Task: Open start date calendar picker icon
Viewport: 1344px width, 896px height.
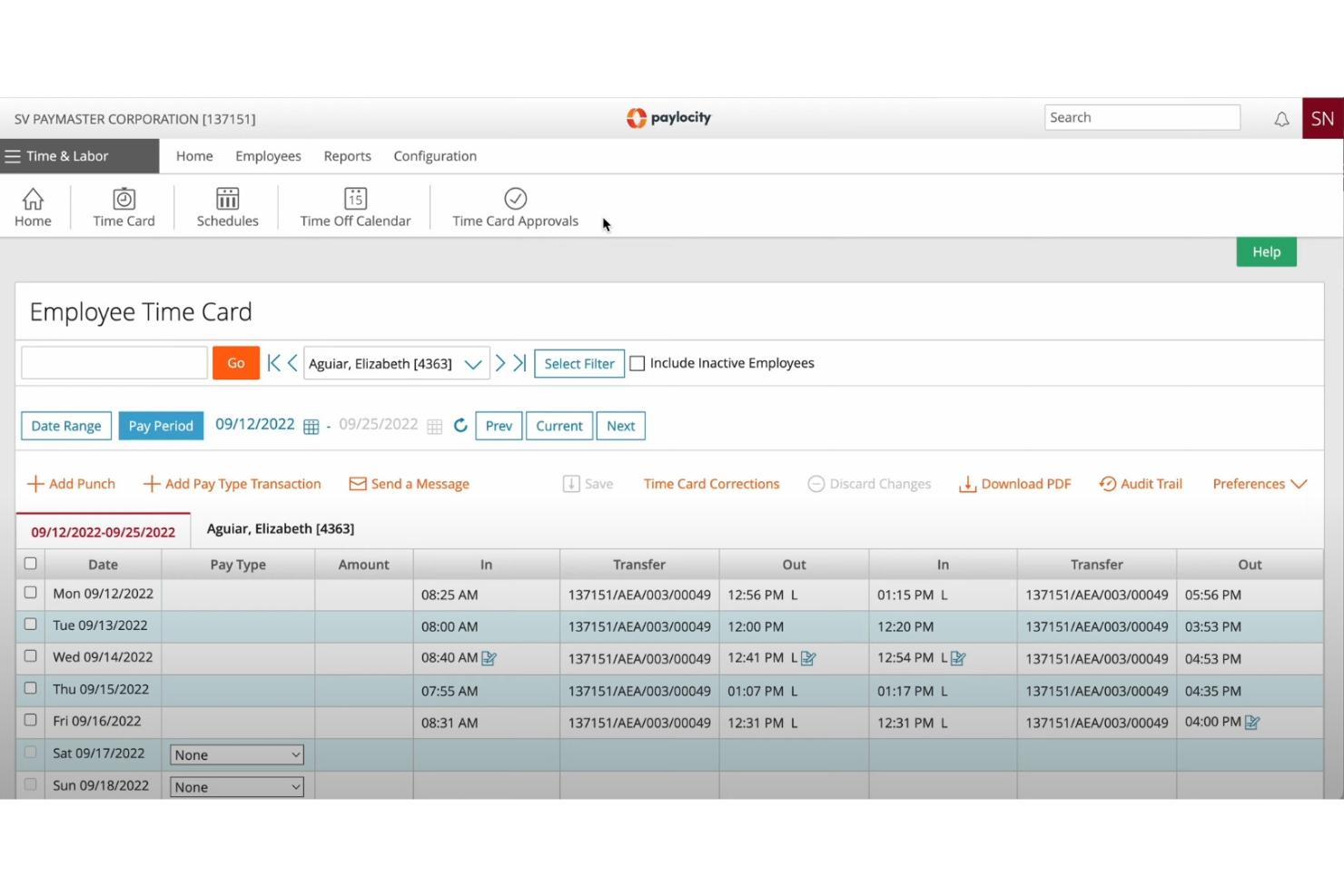Action: point(311,427)
